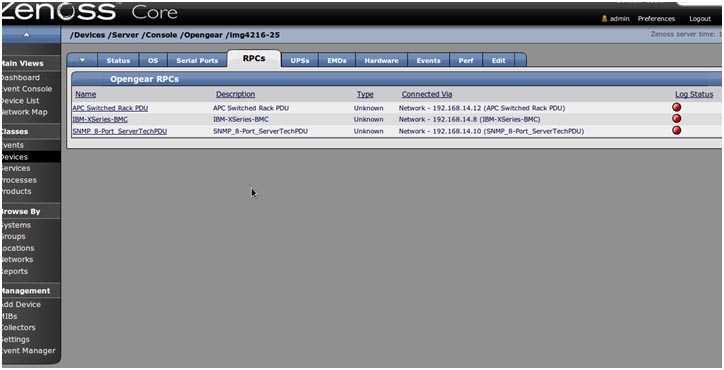Browse by Networks

coord(17,259)
